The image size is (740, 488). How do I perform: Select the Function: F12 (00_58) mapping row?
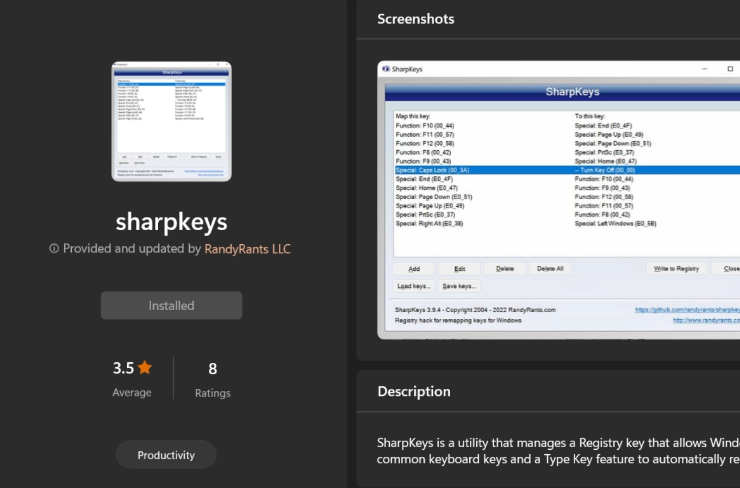(567, 143)
